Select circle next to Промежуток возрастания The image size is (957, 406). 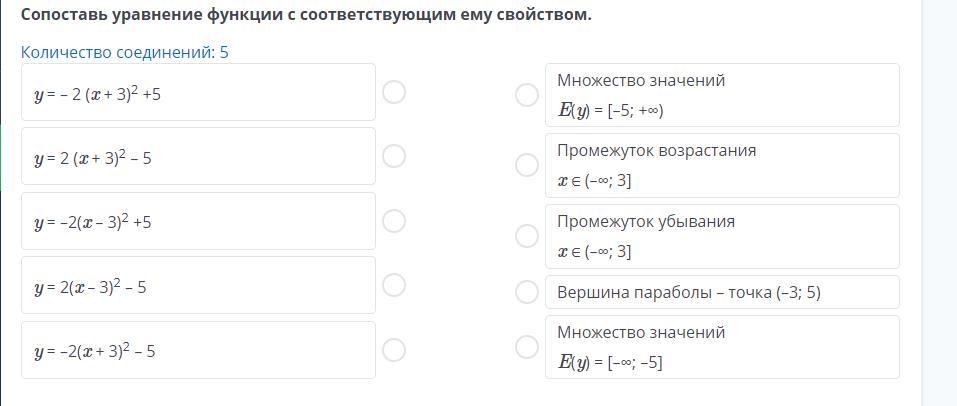point(527,165)
